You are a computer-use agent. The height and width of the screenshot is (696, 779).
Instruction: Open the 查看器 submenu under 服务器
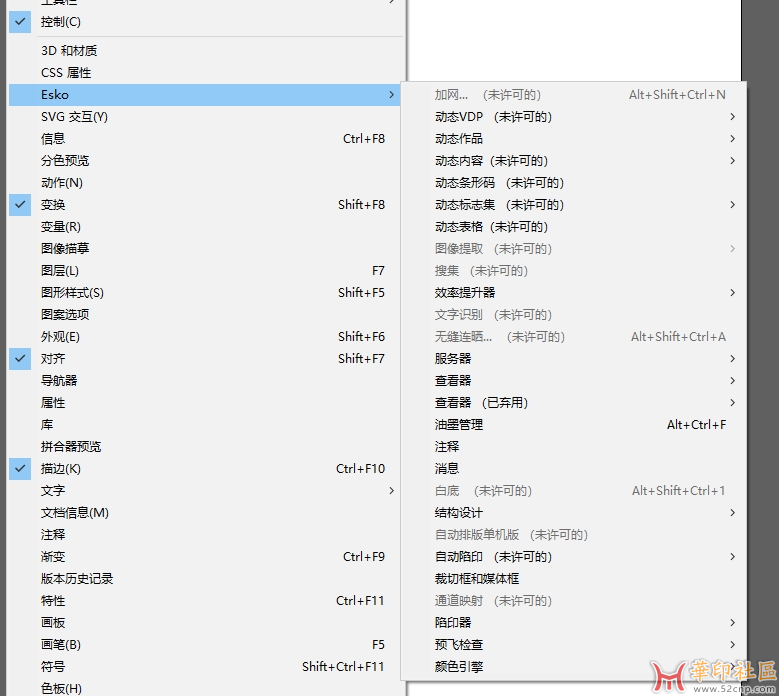point(574,381)
